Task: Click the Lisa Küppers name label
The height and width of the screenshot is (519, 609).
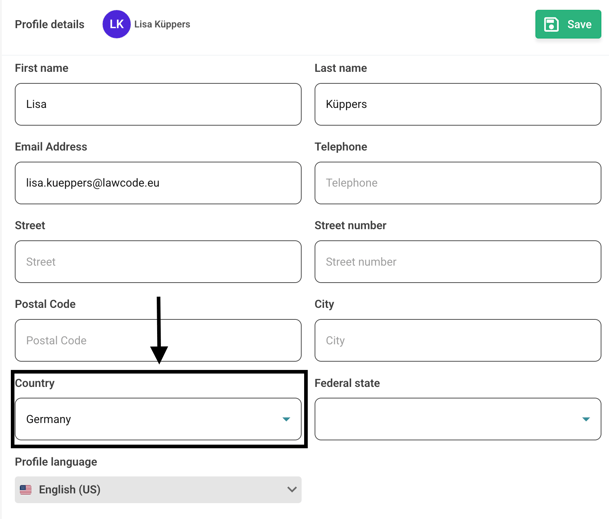Action: [x=162, y=24]
